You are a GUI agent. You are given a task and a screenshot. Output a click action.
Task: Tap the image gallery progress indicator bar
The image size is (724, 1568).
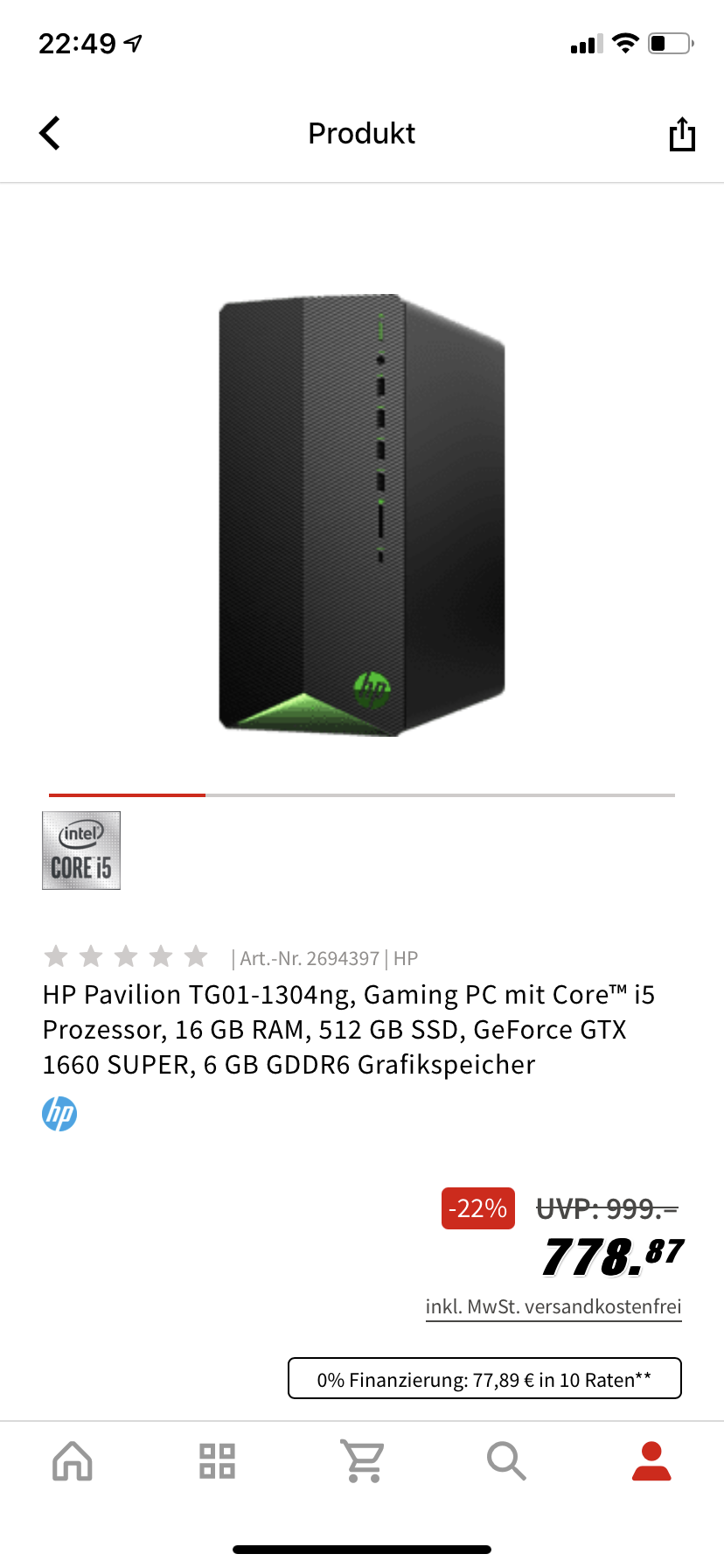(362, 794)
